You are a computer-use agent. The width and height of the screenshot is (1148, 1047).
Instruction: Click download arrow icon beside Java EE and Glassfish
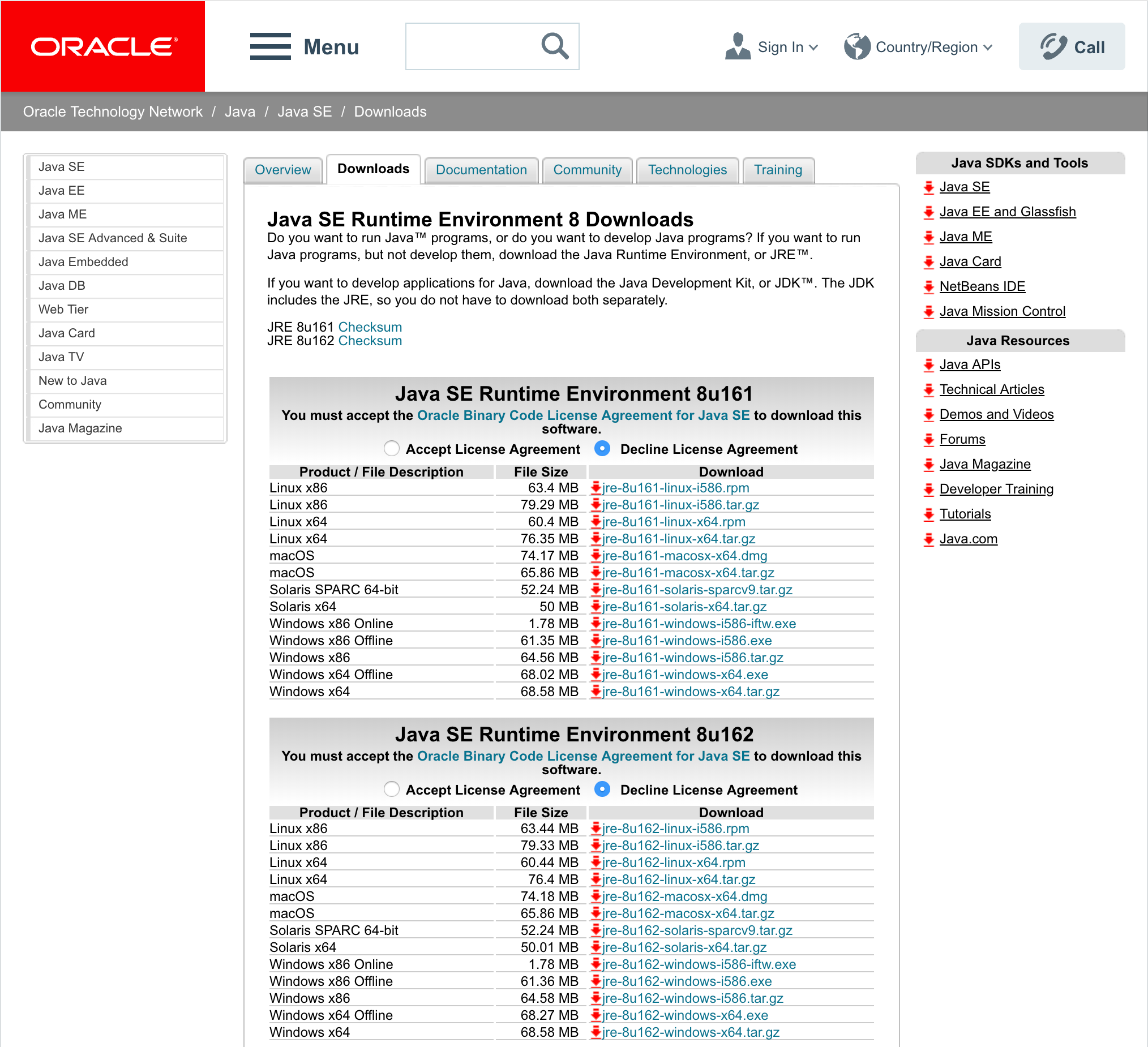click(929, 212)
